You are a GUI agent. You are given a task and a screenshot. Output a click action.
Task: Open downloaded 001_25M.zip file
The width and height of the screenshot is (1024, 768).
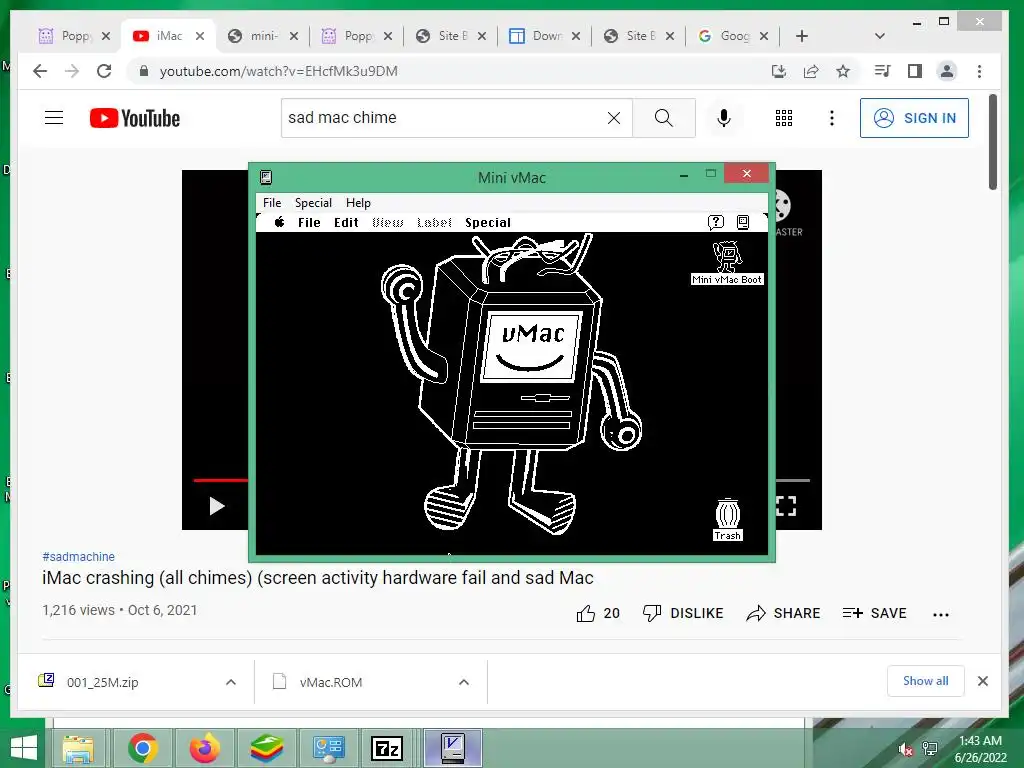[x=103, y=682]
